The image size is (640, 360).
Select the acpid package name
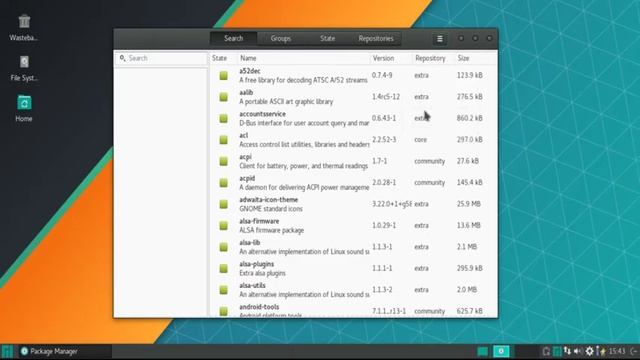pyautogui.click(x=247, y=178)
